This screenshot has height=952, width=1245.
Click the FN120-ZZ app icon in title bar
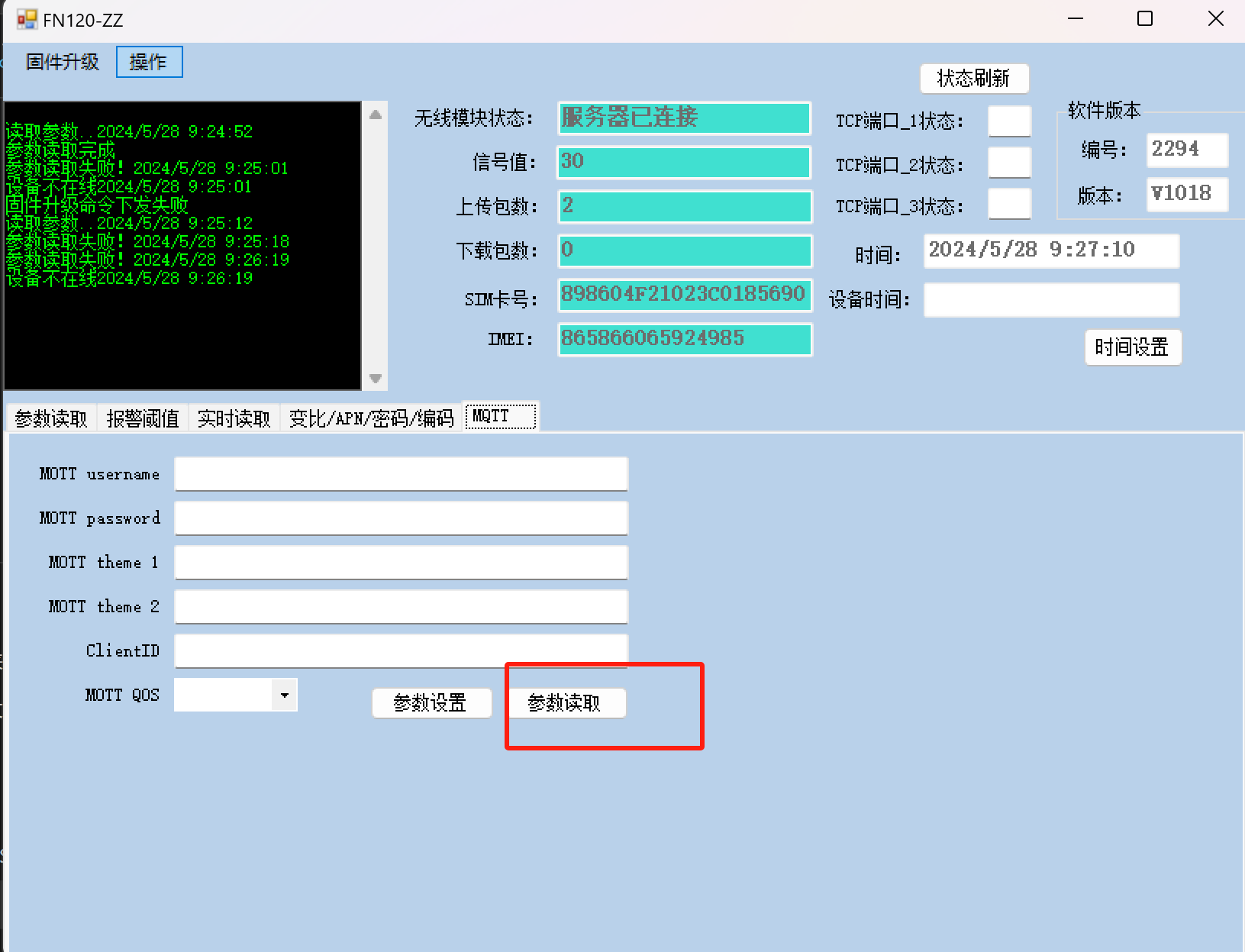click(27, 20)
